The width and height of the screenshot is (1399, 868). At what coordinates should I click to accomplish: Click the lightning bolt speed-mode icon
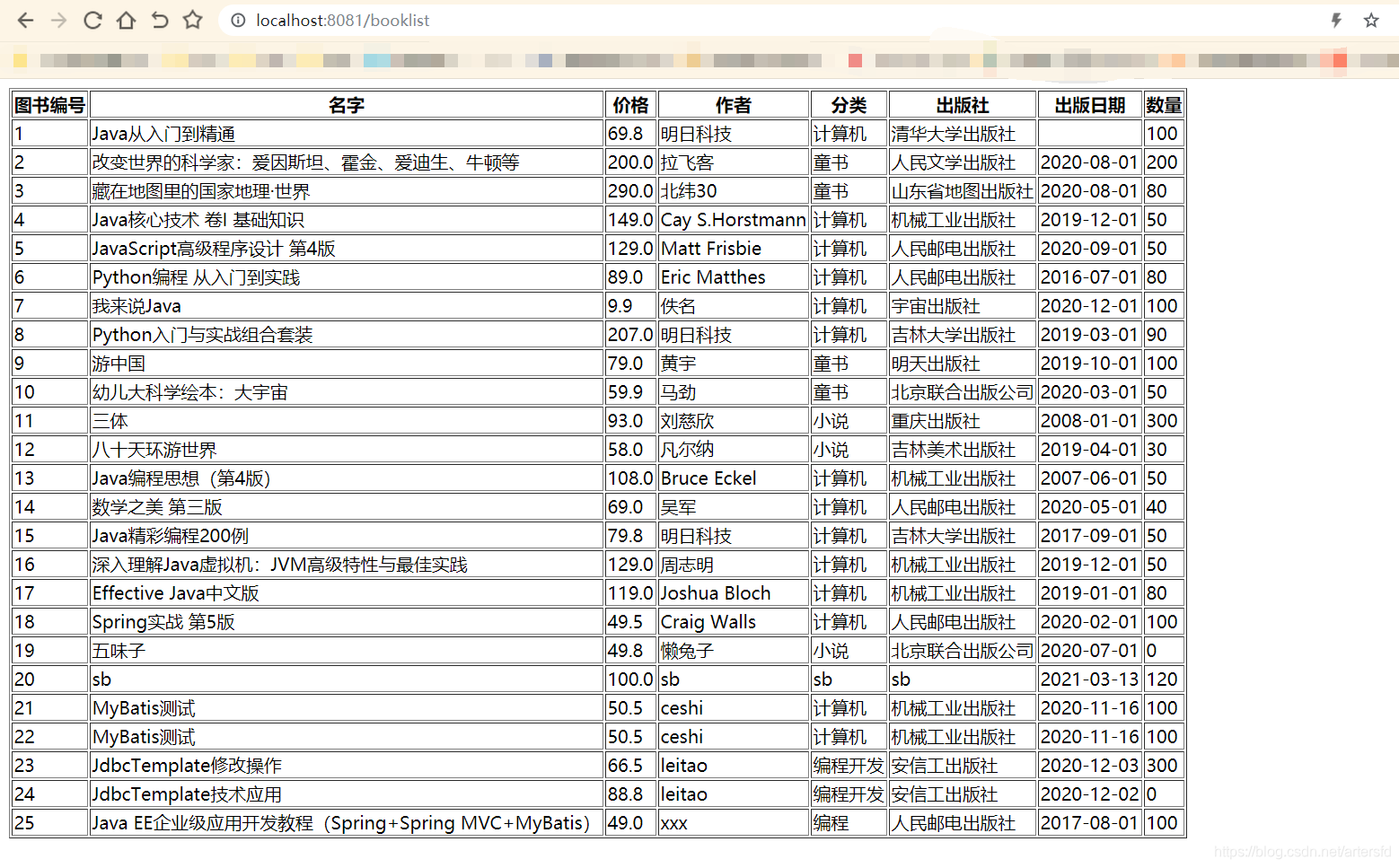coord(1336,20)
